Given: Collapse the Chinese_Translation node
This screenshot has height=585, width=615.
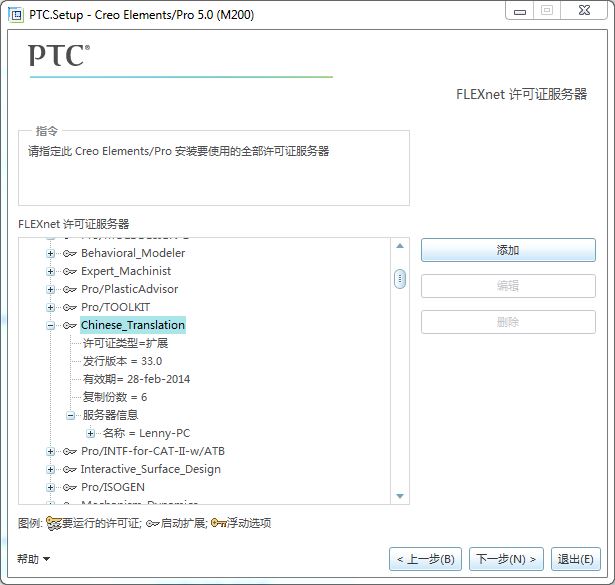Looking at the screenshot, I should tap(50, 325).
